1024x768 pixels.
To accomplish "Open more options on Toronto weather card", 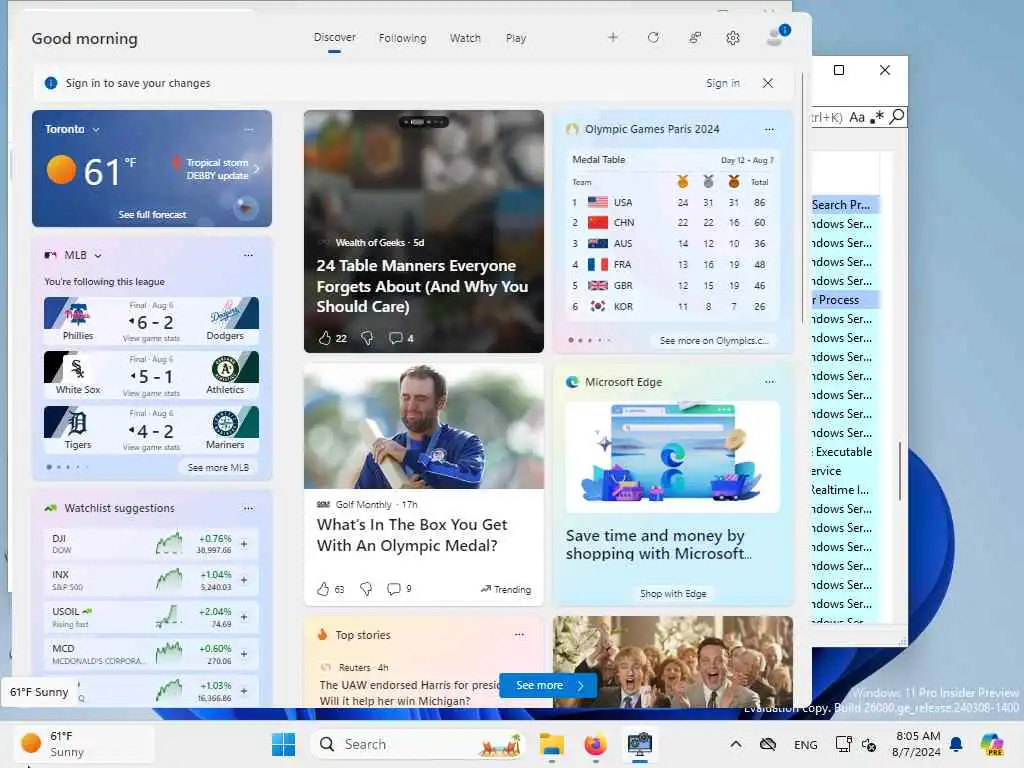I will [249, 129].
